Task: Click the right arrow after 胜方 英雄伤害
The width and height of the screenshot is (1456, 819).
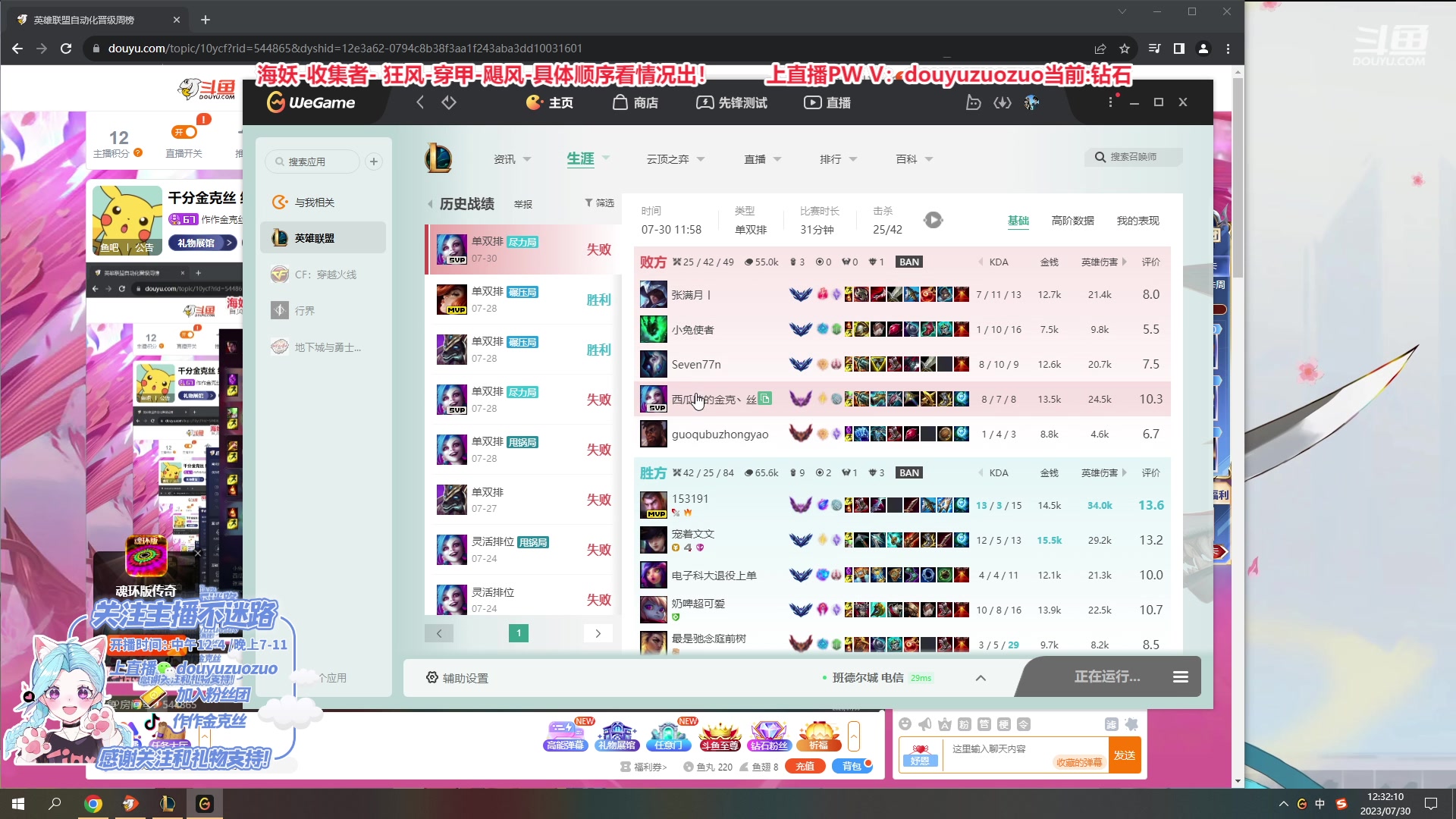Action: (x=1124, y=472)
